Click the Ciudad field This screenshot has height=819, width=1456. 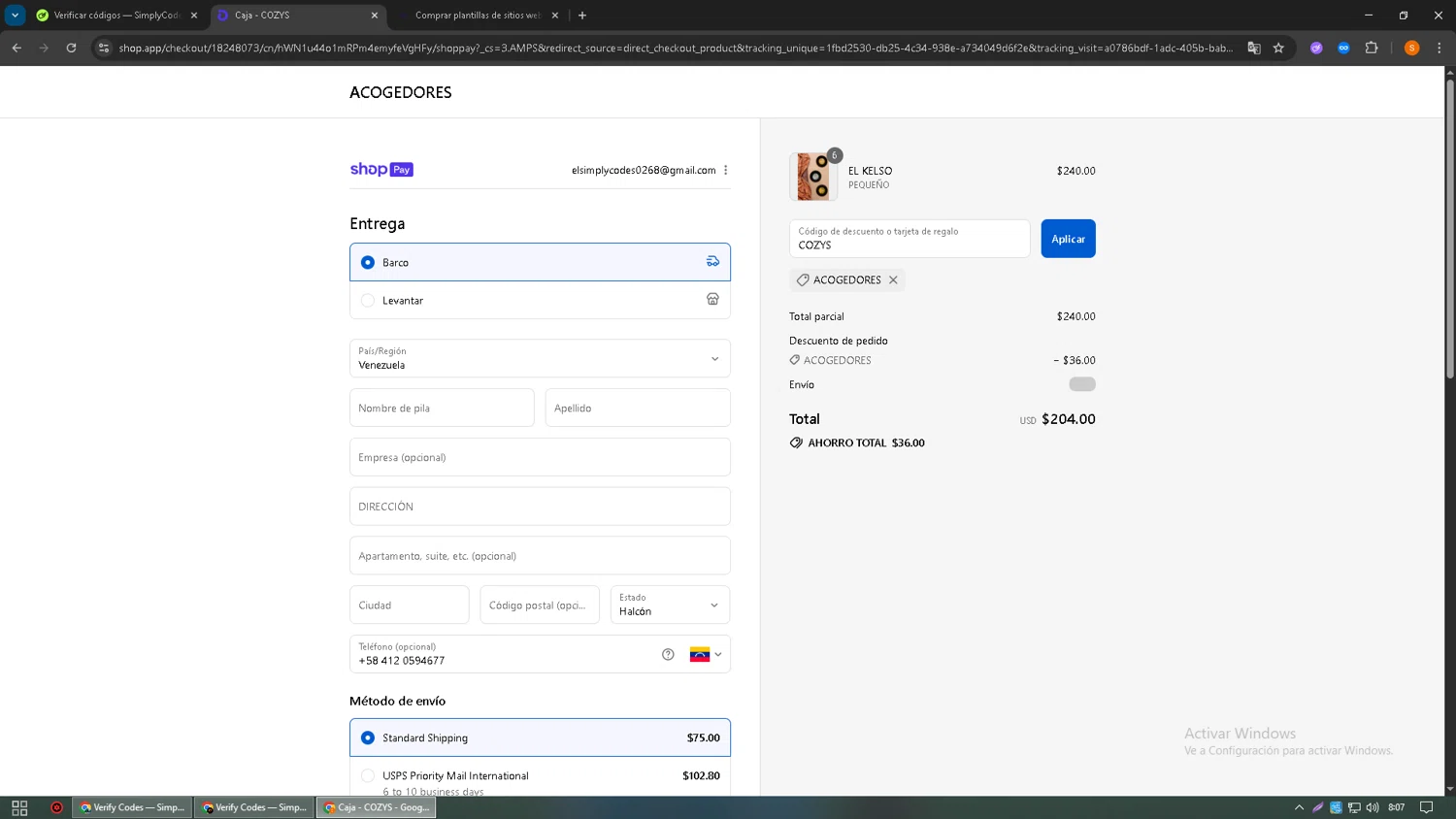click(x=410, y=605)
